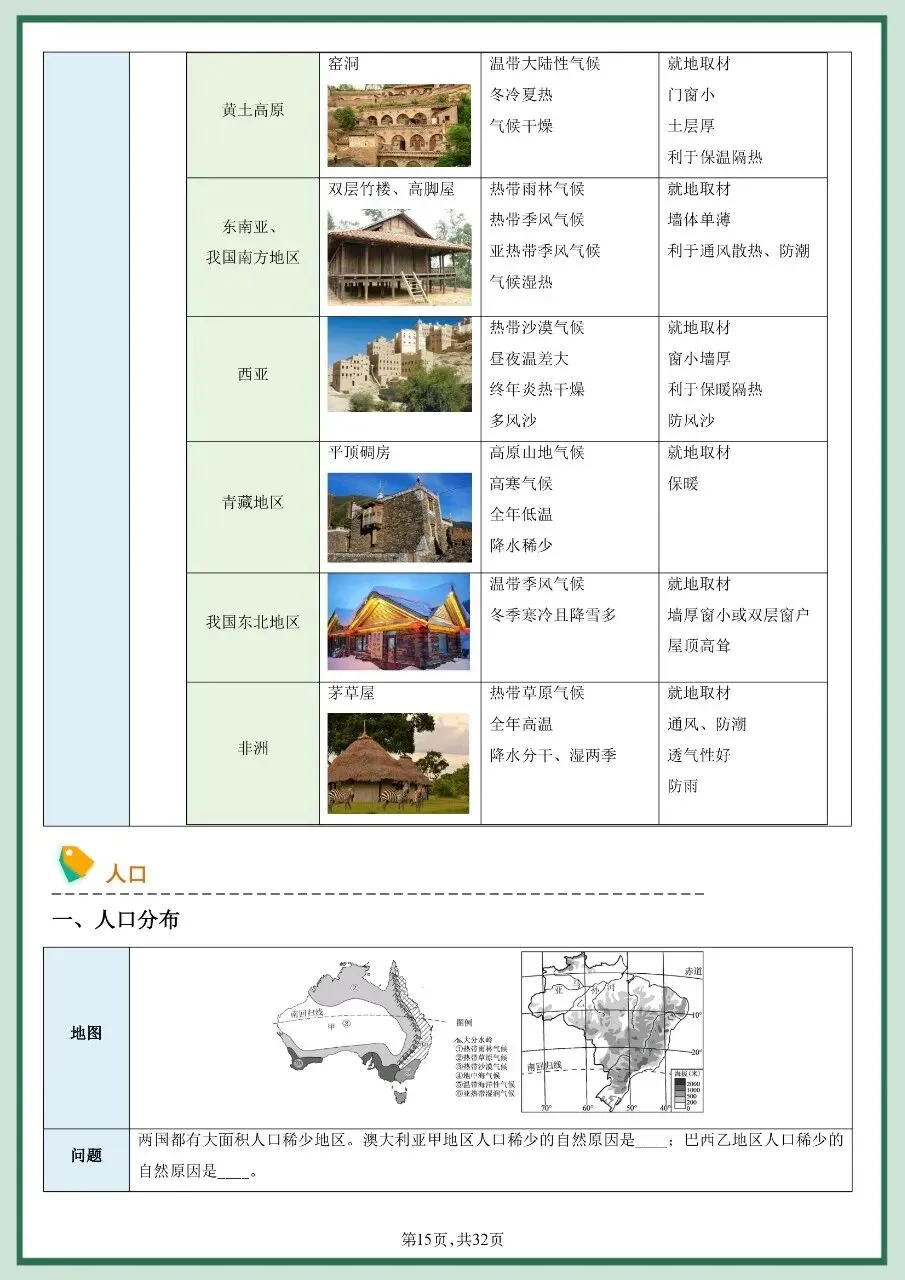905x1280 pixels.
Task: Click the text 高寒气候
Action: (x=521, y=484)
